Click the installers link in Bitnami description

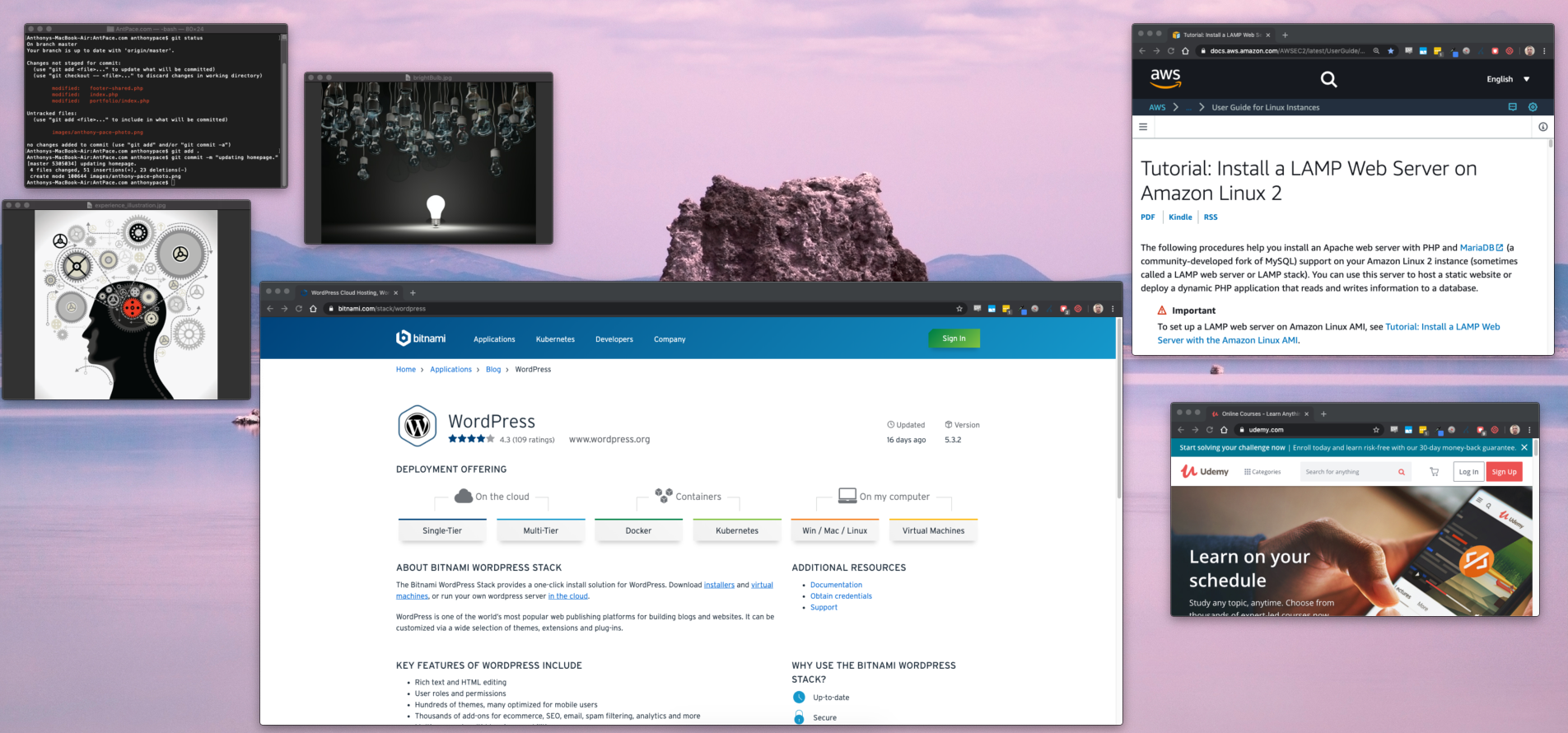719,585
